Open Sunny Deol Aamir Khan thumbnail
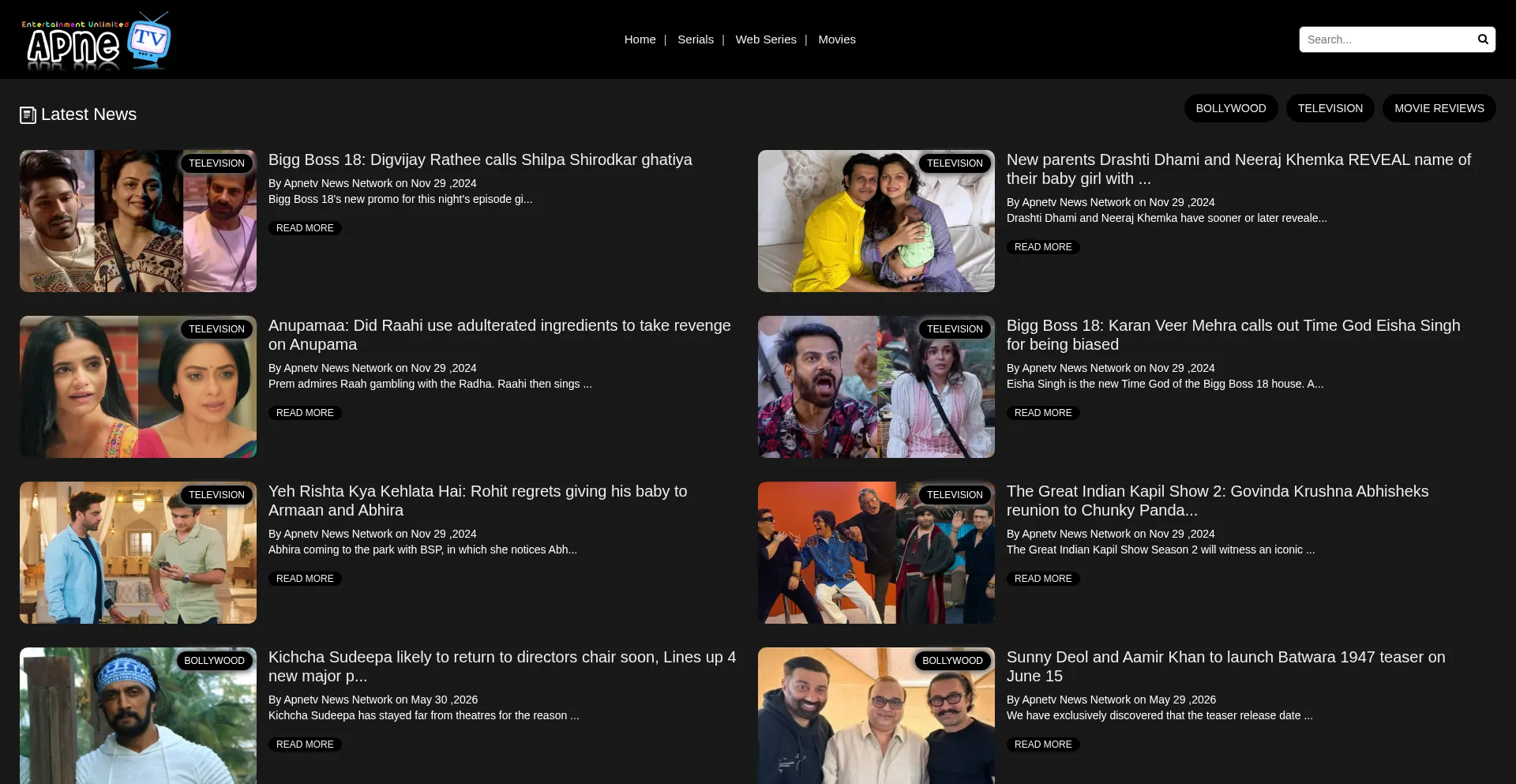Screen dimensions: 1516x784 coord(876,715)
